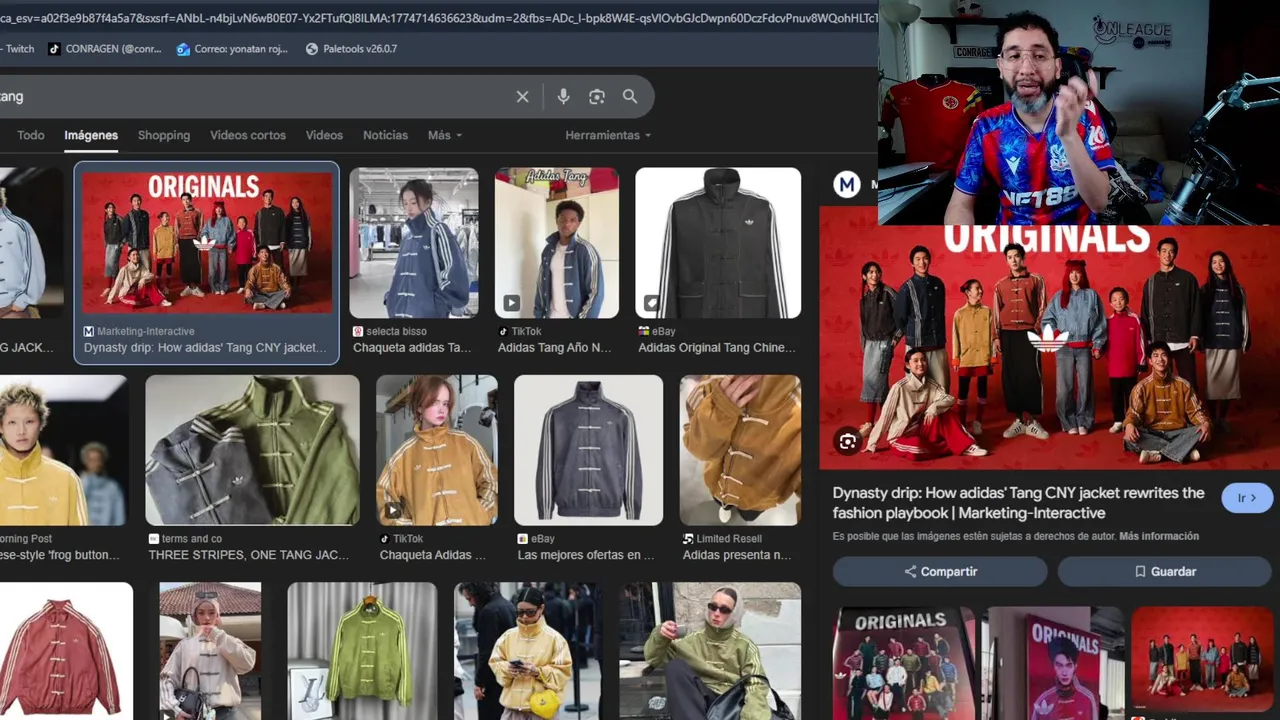Image resolution: width=1280 pixels, height=720 pixels.
Task: Switch to Shopping tab
Action: pyautogui.click(x=164, y=135)
